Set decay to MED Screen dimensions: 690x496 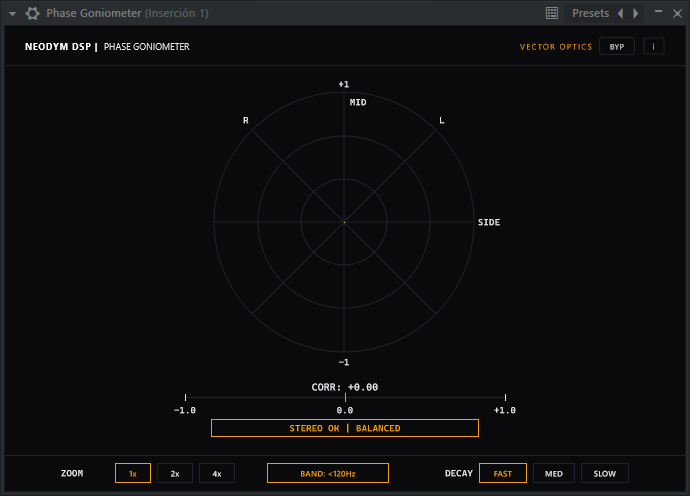(554, 474)
